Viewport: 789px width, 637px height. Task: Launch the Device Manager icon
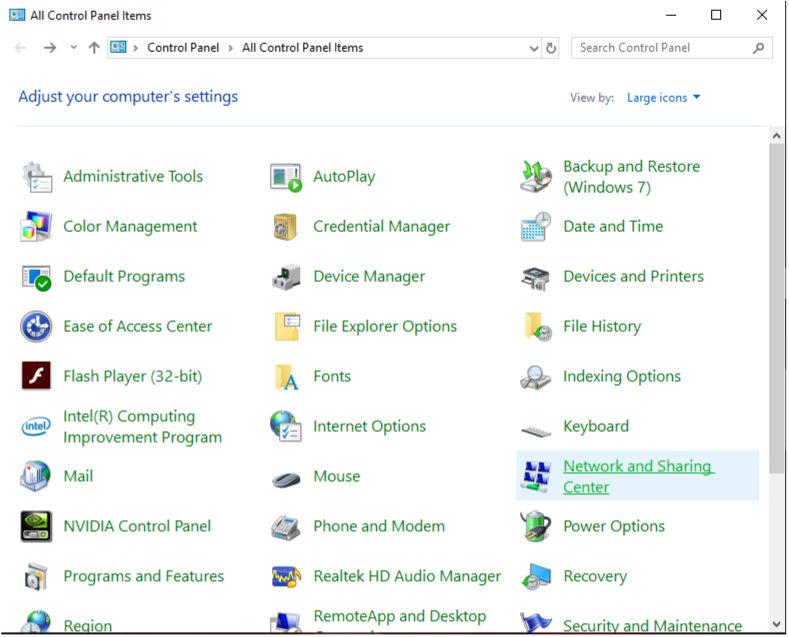pos(286,277)
